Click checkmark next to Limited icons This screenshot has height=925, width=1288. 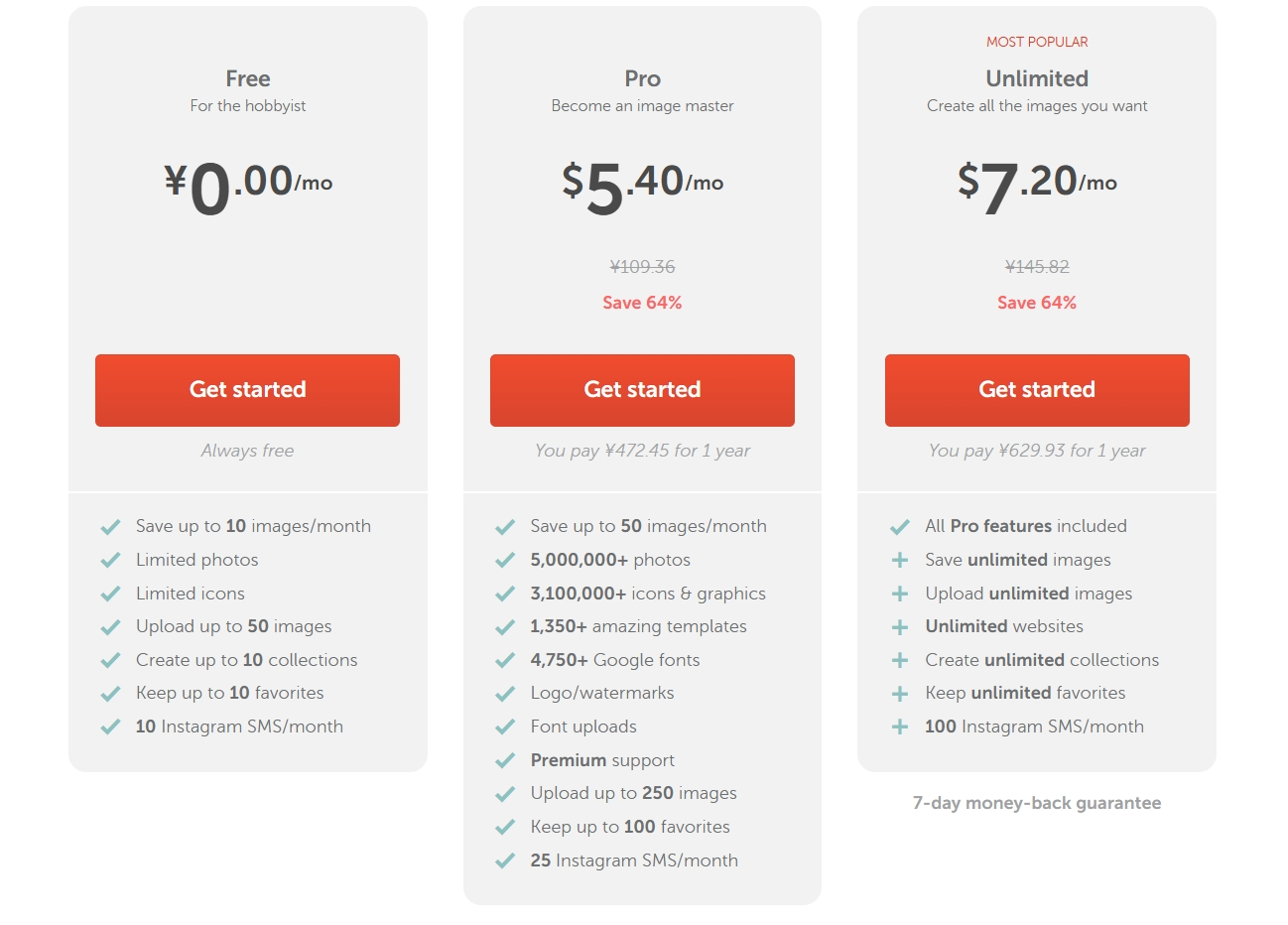pos(110,595)
